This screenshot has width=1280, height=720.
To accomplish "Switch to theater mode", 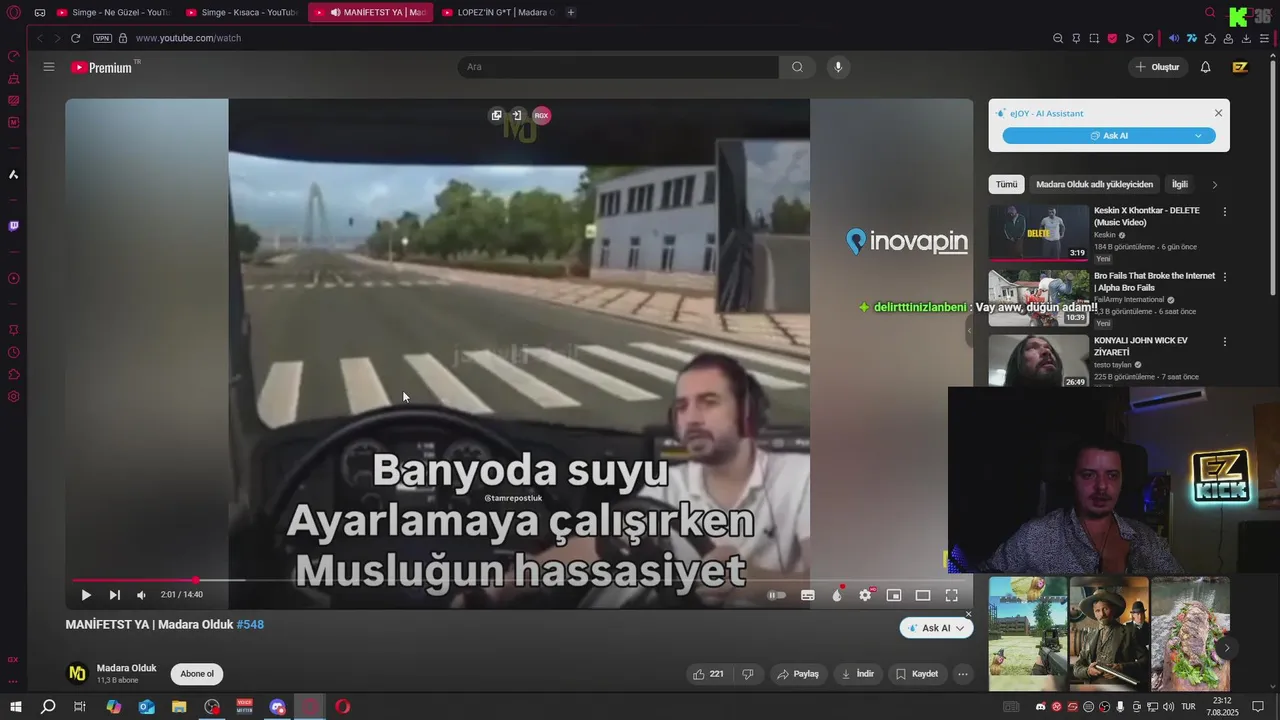I will point(923,595).
